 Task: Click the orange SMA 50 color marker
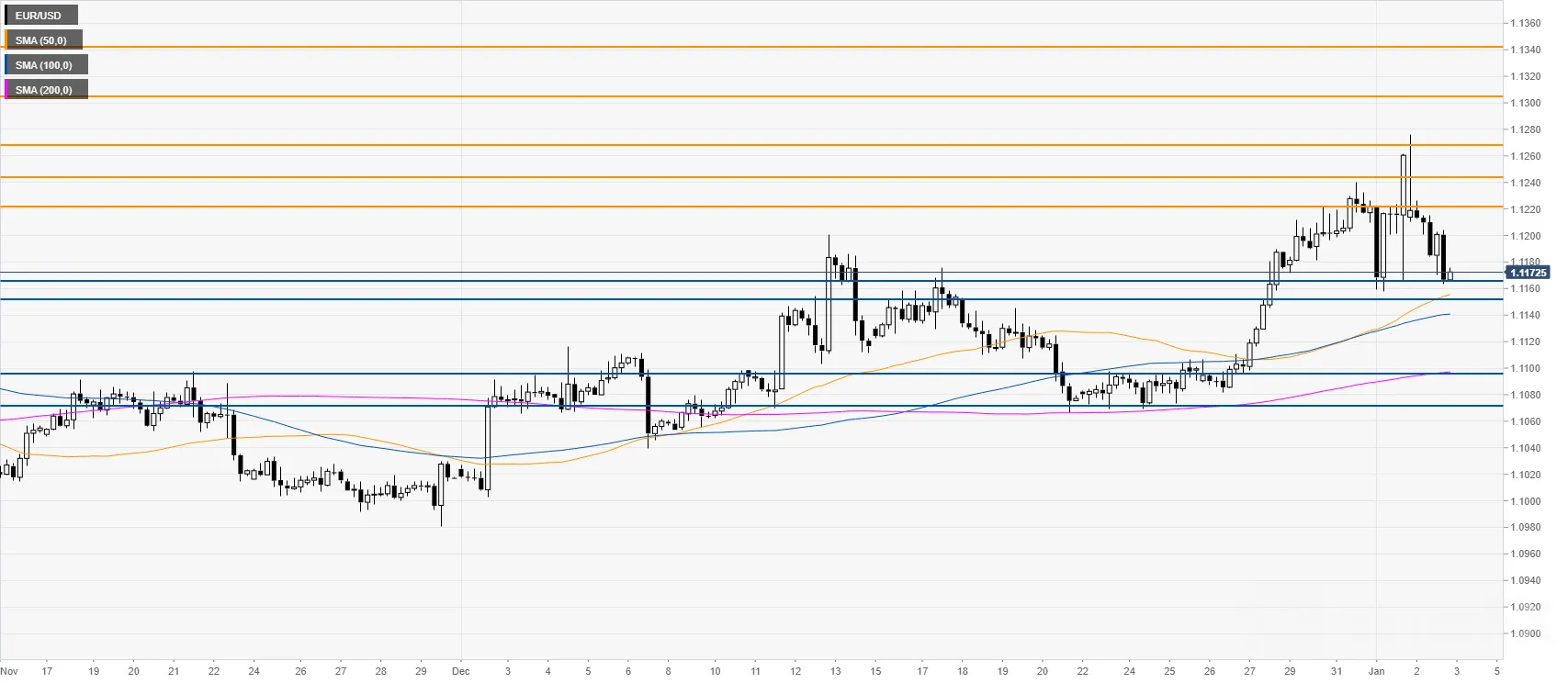pos(6,40)
